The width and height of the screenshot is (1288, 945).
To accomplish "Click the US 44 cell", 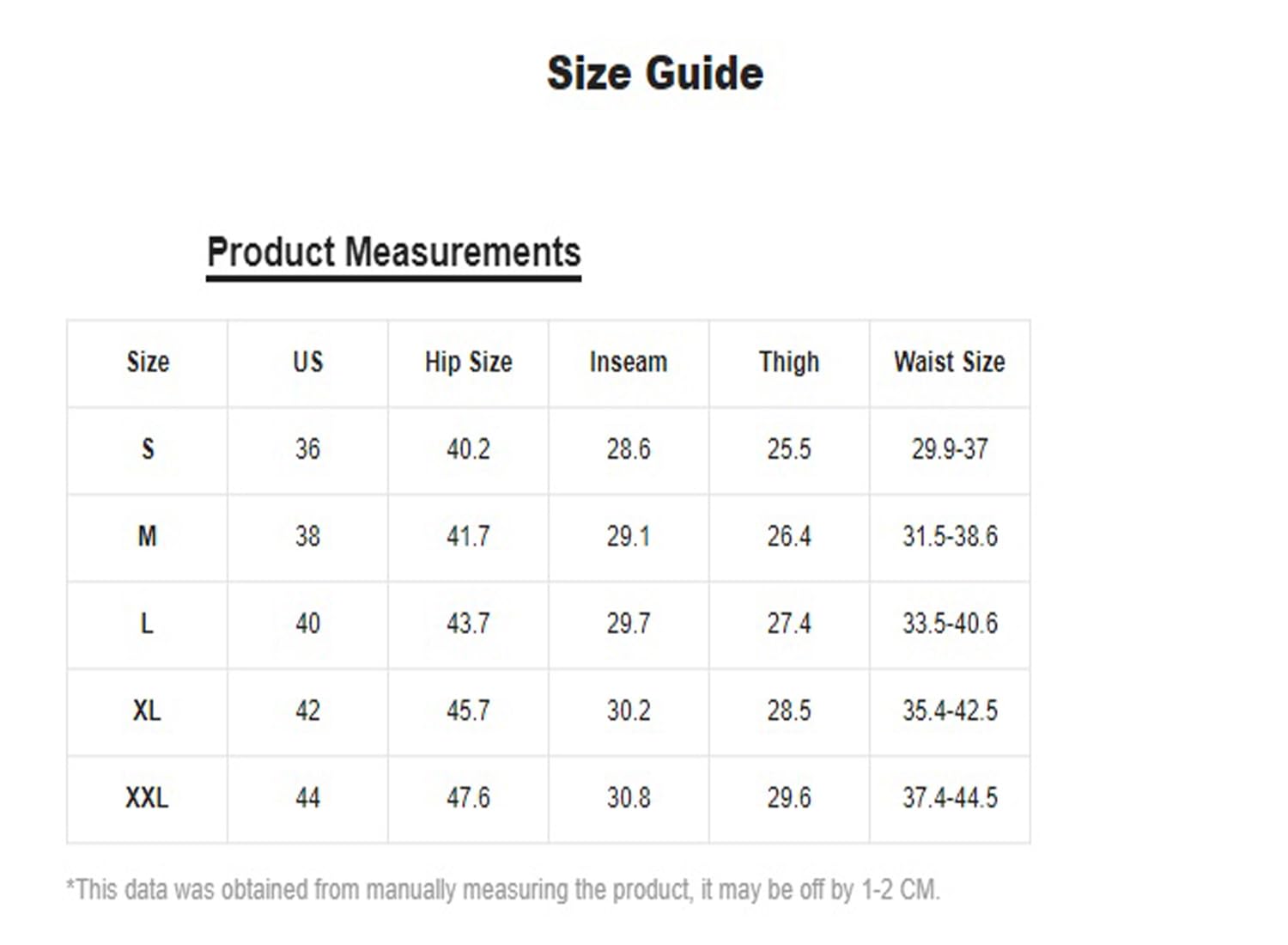I will click(307, 798).
